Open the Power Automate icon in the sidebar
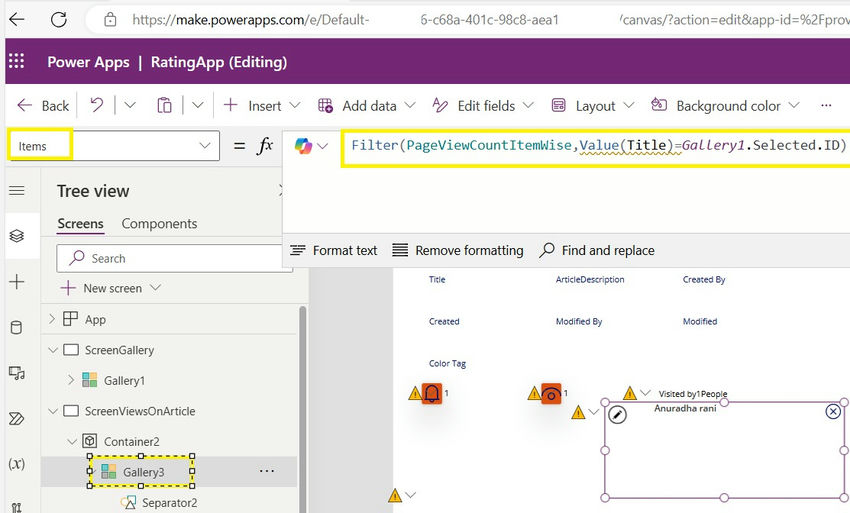Viewport: 850px width, 513px height. point(17,419)
